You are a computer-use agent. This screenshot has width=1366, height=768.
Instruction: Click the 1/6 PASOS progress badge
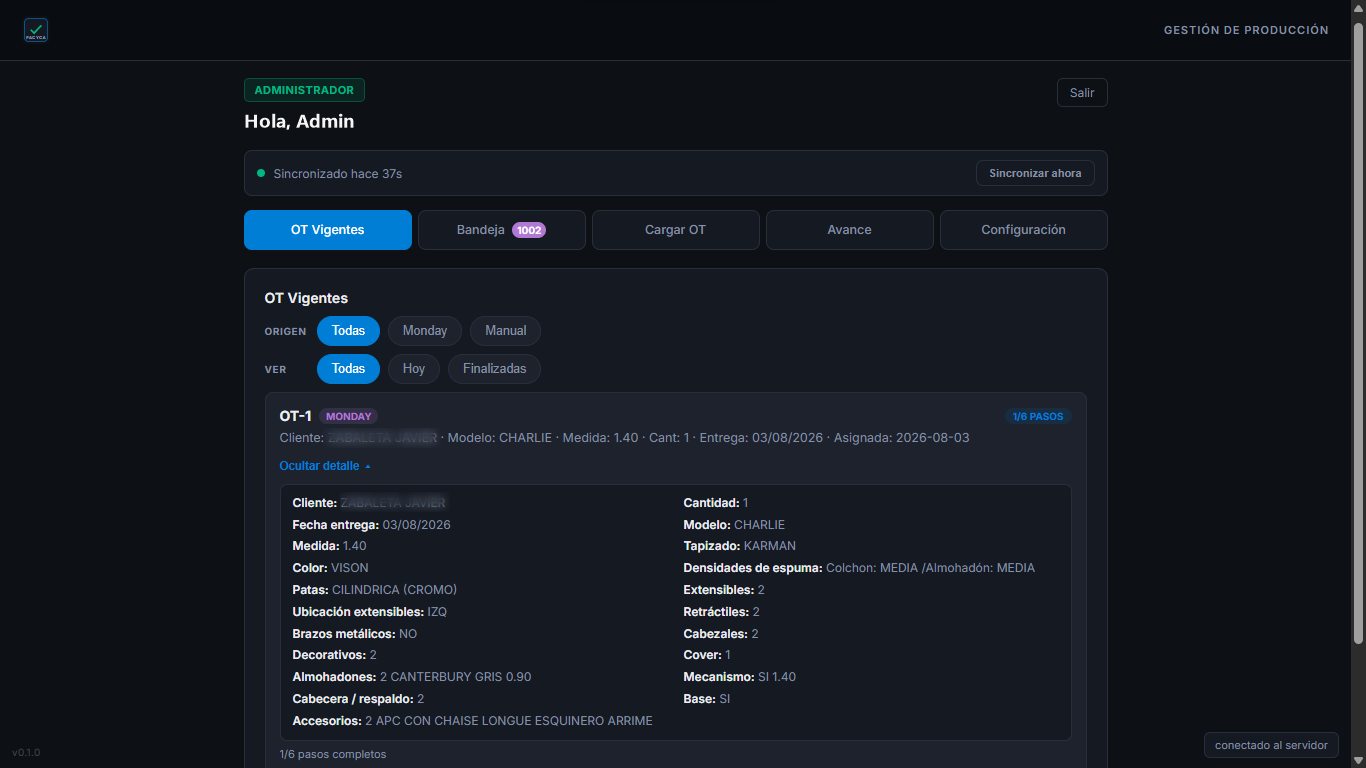1038,416
